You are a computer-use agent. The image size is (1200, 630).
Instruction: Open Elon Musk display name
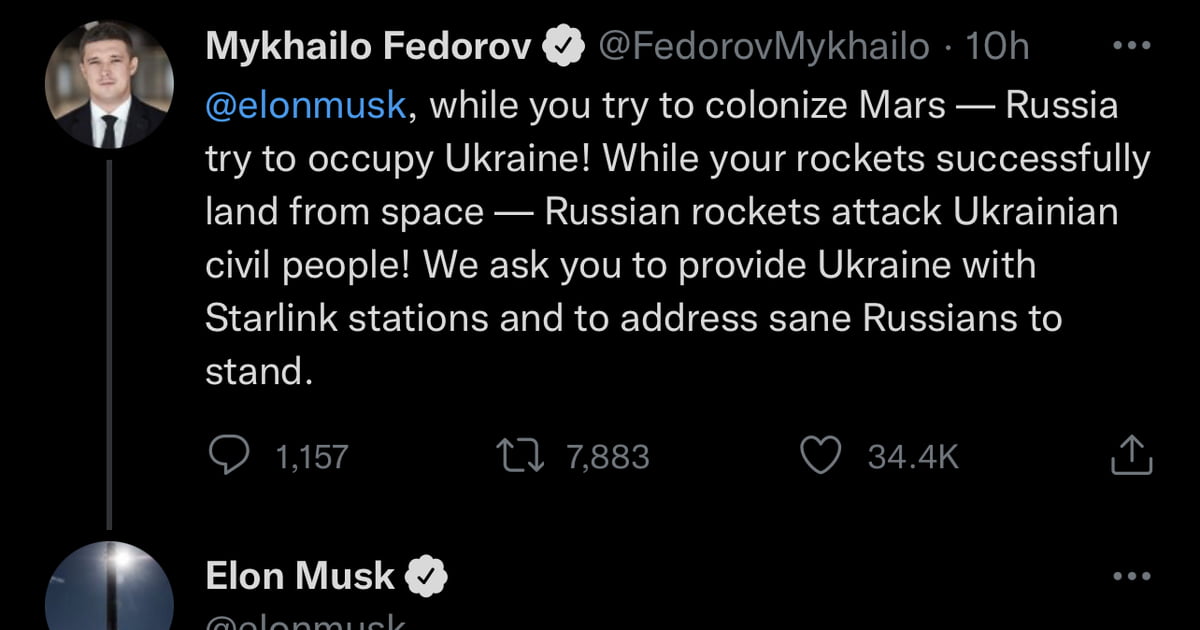point(300,576)
